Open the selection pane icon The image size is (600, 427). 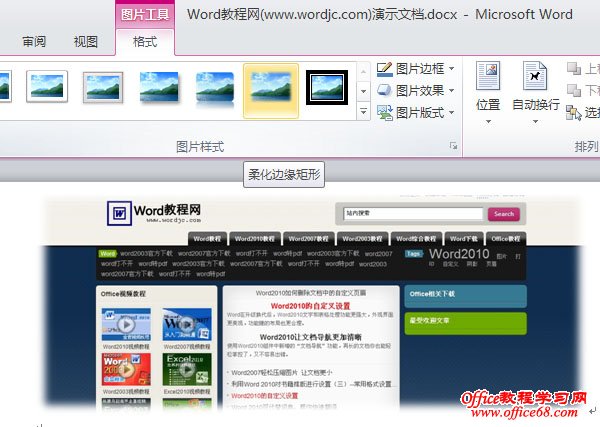[x=574, y=113]
